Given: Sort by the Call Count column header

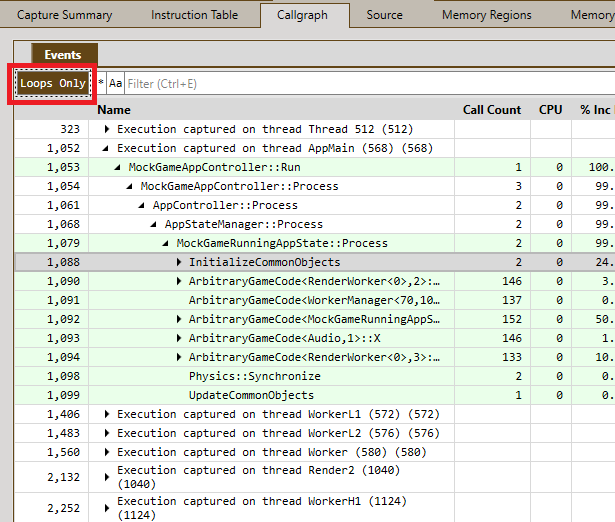Looking at the screenshot, I should click(492, 110).
